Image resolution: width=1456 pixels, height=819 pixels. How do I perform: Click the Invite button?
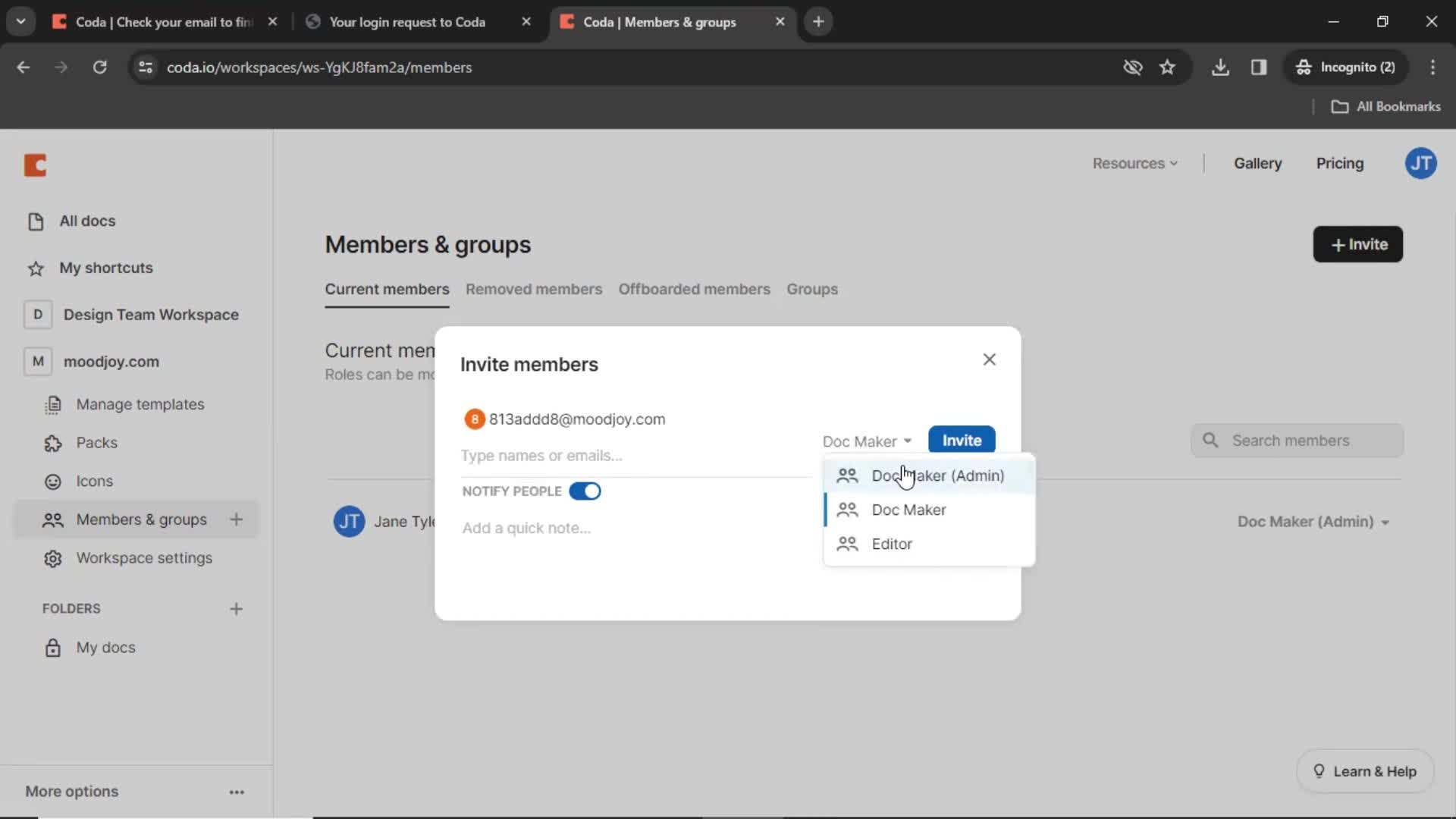coord(961,440)
